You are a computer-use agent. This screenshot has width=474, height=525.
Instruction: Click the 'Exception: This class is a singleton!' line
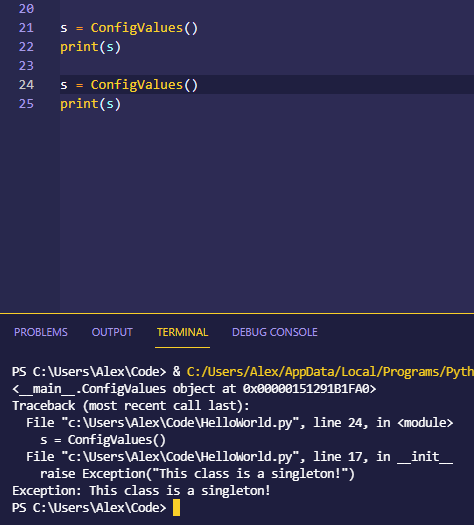(x=141, y=491)
